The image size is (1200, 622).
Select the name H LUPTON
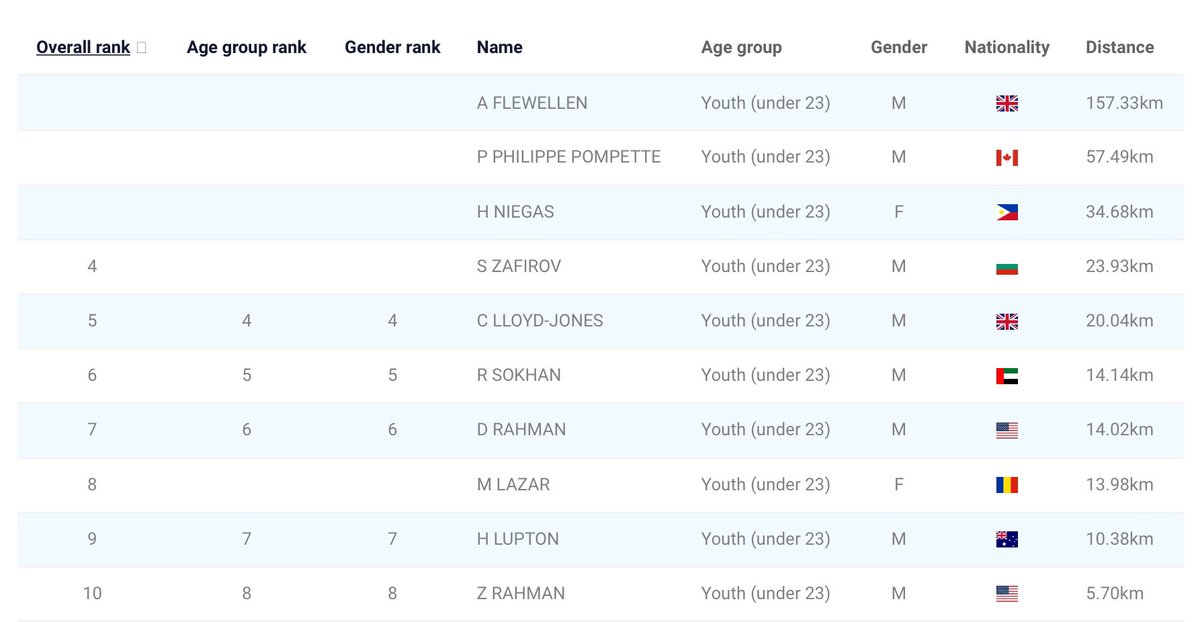point(518,538)
